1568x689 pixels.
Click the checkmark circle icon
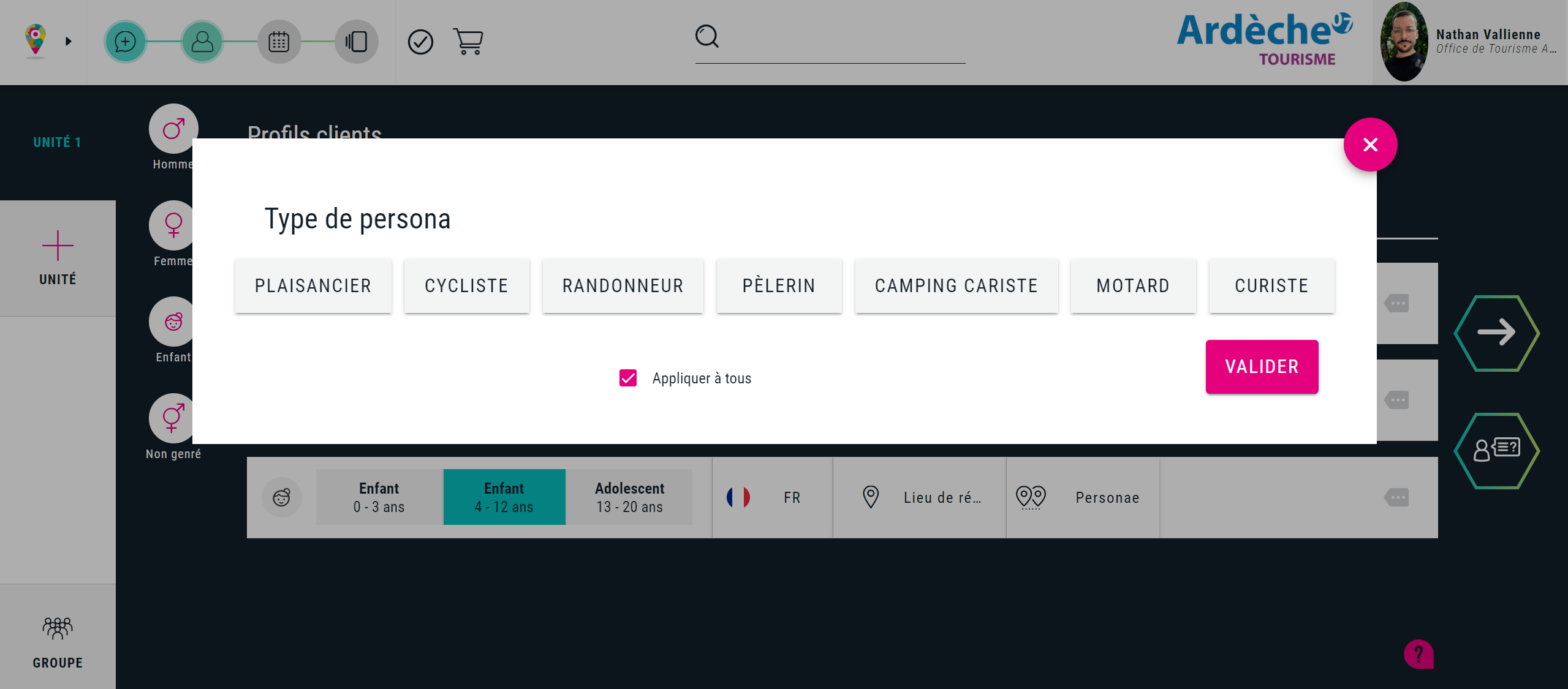click(420, 42)
